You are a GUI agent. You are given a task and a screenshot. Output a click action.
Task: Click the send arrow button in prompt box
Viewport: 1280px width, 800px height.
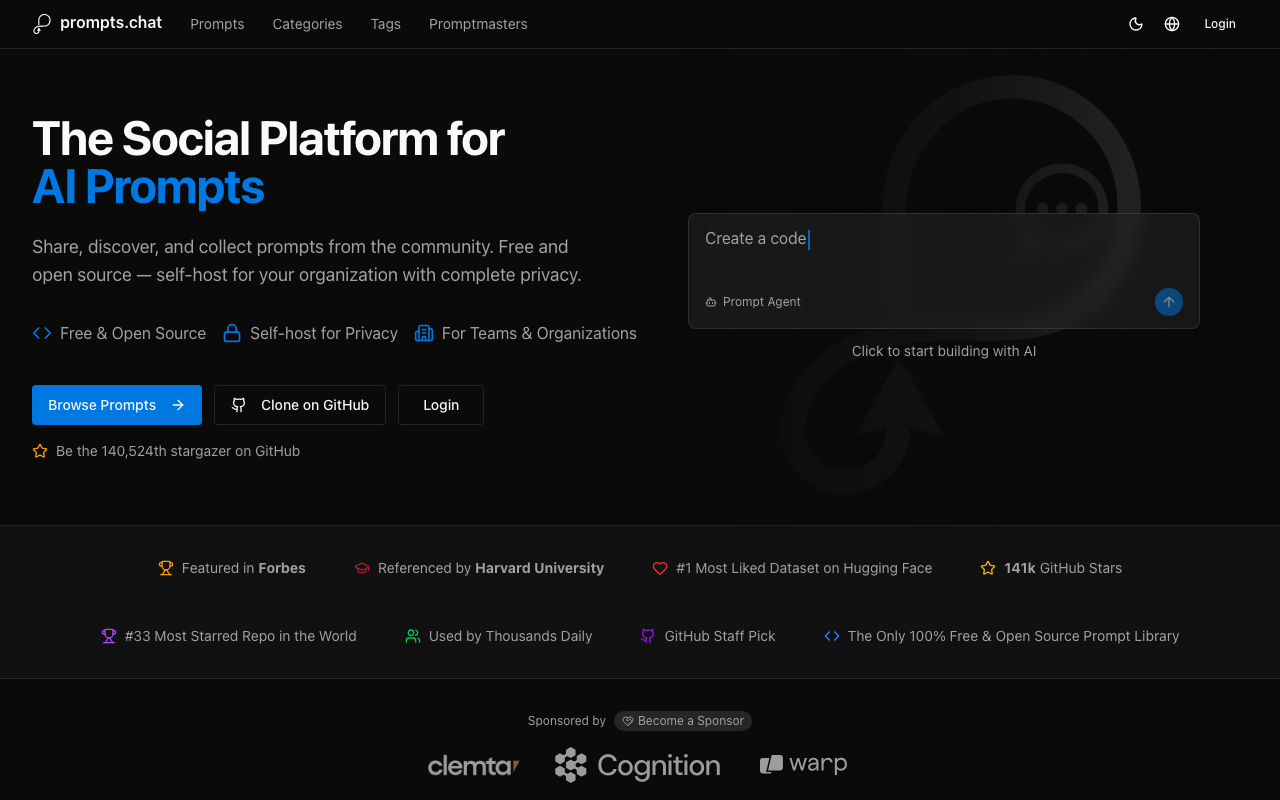click(1168, 302)
